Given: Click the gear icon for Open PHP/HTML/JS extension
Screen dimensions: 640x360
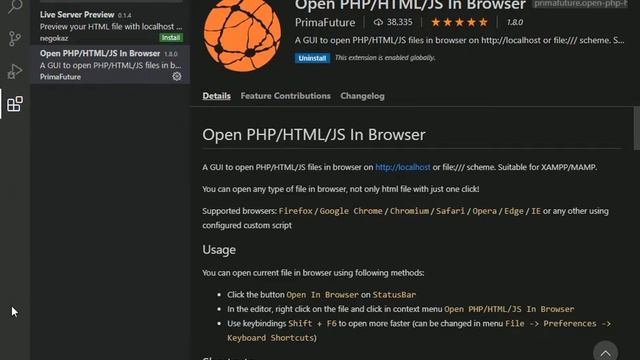Looking at the screenshot, I should pos(177,76).
